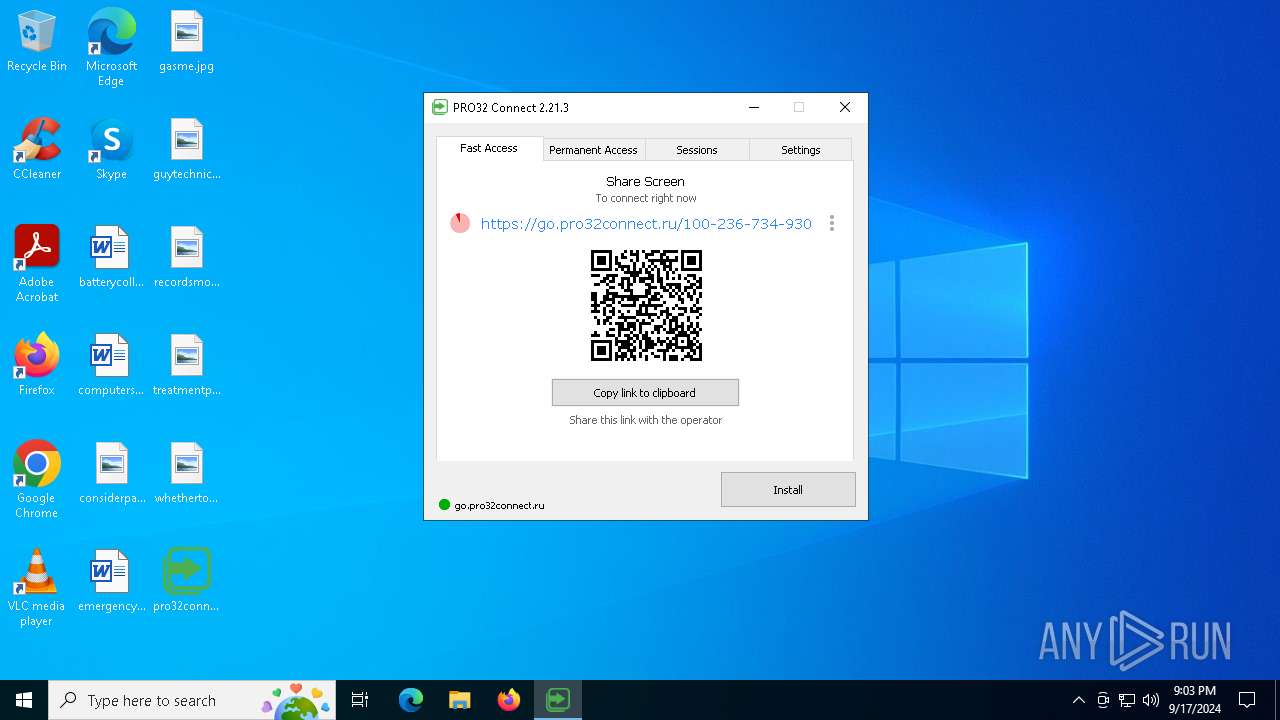Screen dimensions: 1280x720
Task: Click the Copy link to clipboard button
Action: 645,393
